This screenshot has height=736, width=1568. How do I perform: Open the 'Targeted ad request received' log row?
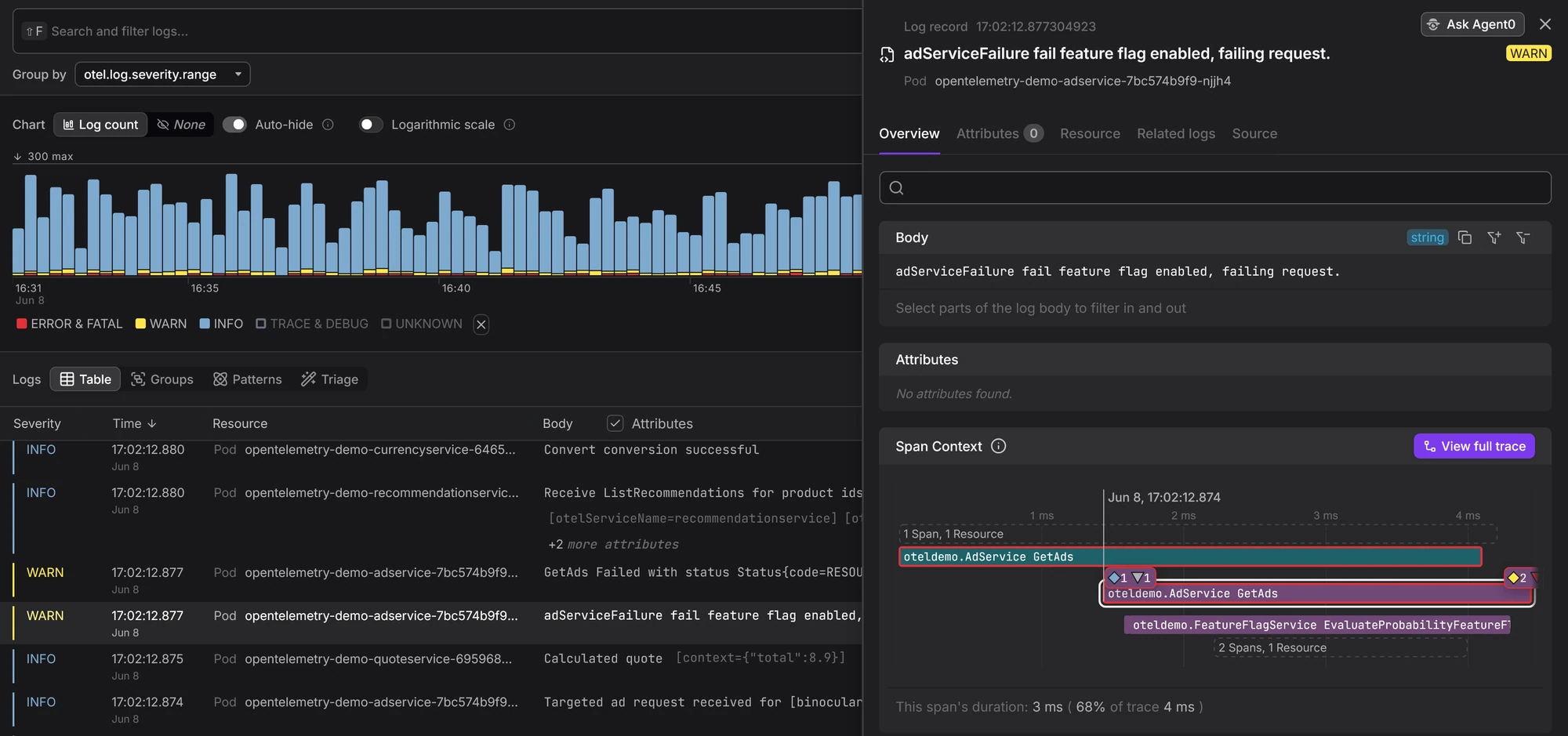(x=431, y=709)
